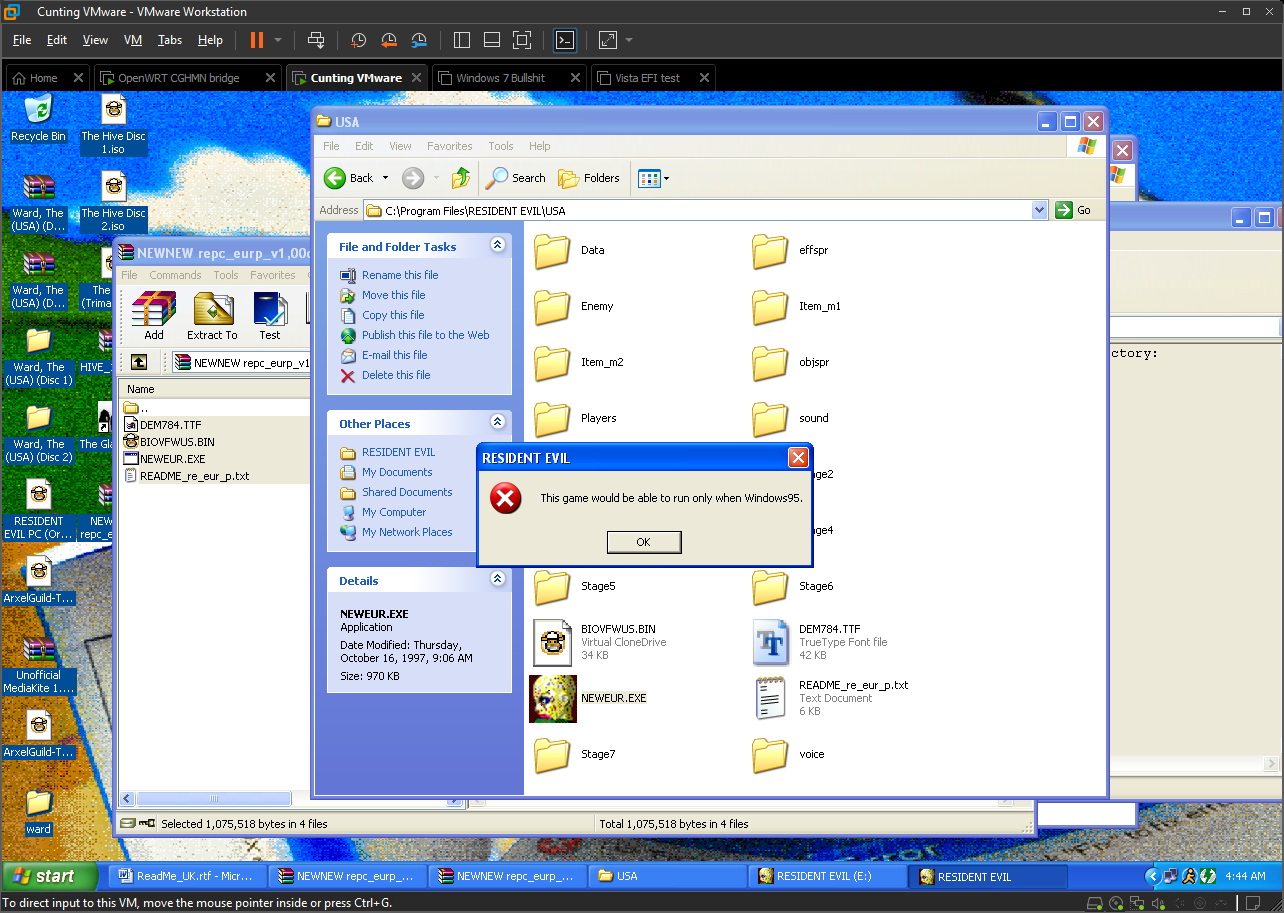The image size is (1284, 913).
Task: Toggle the VMware console view button
Action: coord(565,40)
